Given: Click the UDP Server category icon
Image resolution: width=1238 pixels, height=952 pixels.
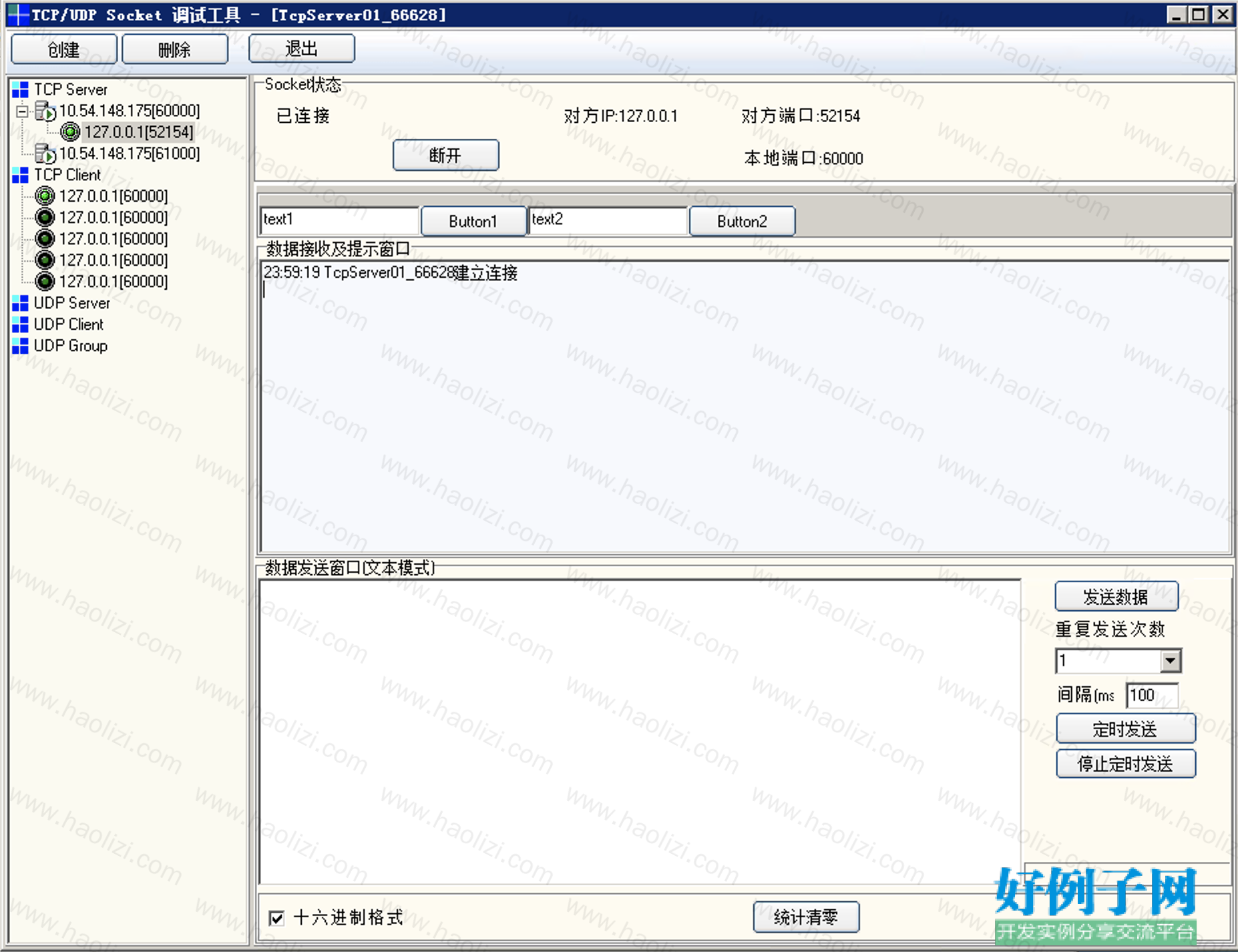Looking at the screenshot, I should coord(20,303).
